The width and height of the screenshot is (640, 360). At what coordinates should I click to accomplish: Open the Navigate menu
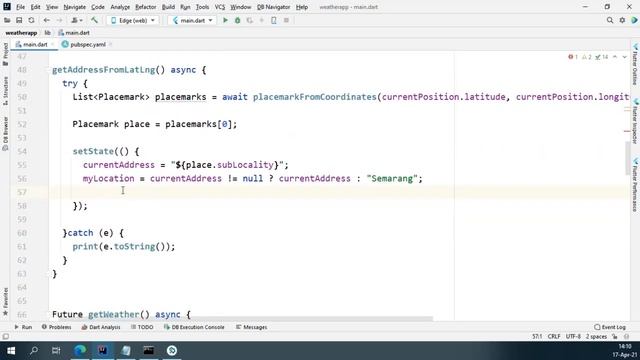coord(75,7)
